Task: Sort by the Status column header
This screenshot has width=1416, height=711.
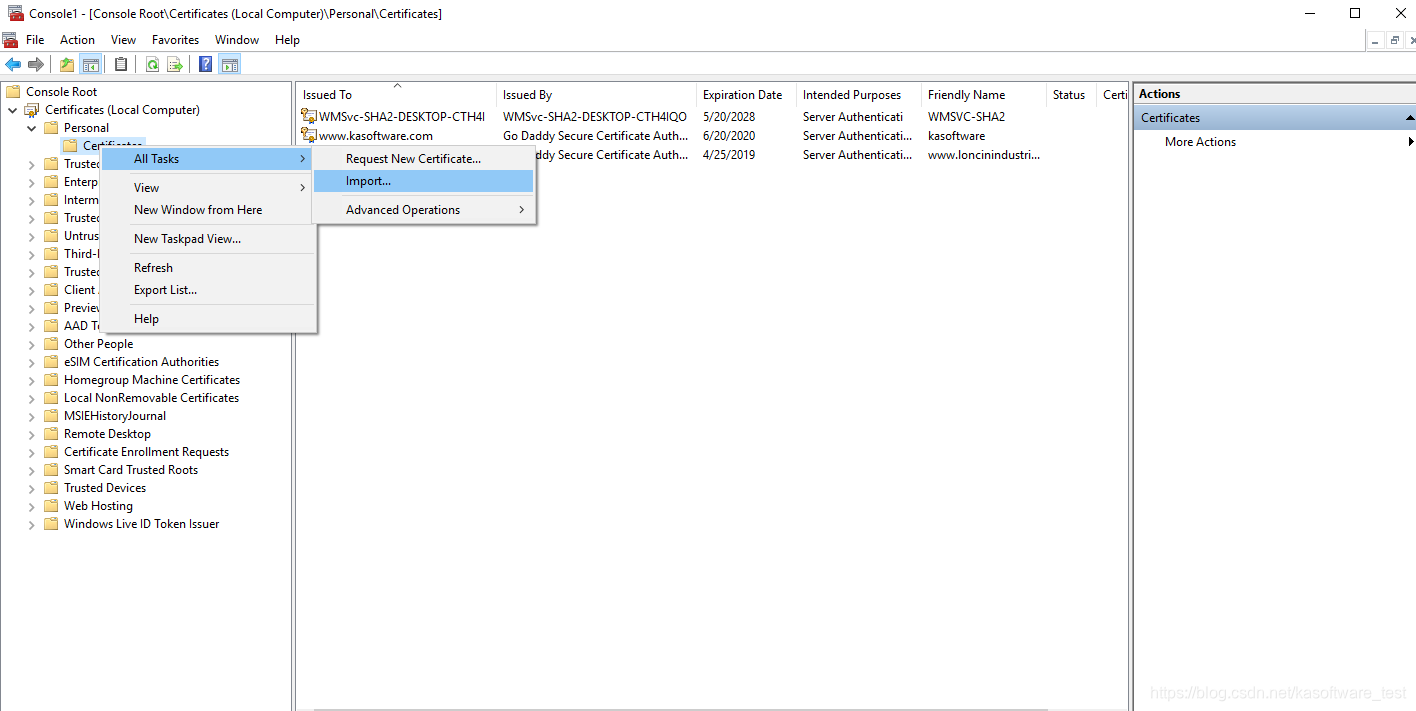Action: point(1071,95)
